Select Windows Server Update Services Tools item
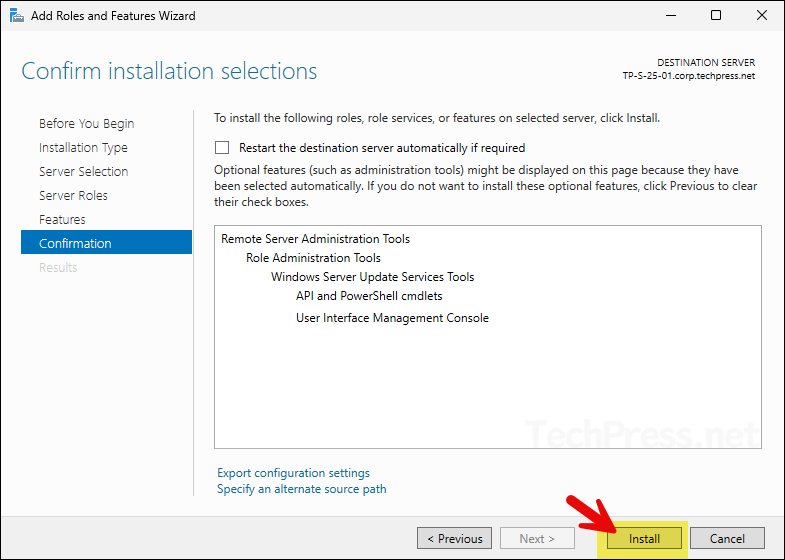 coord(372,277)
